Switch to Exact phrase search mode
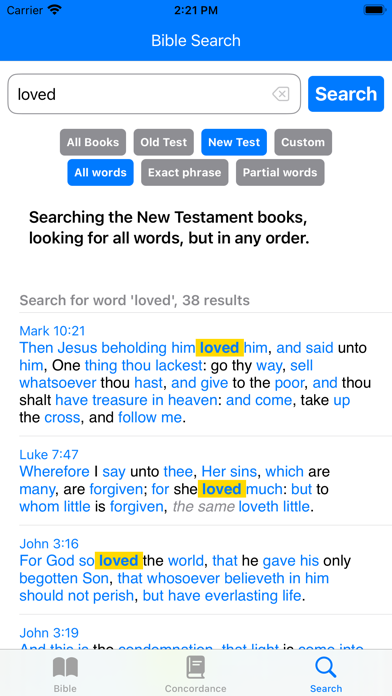 pyautogui.click(x=185, y=172)
